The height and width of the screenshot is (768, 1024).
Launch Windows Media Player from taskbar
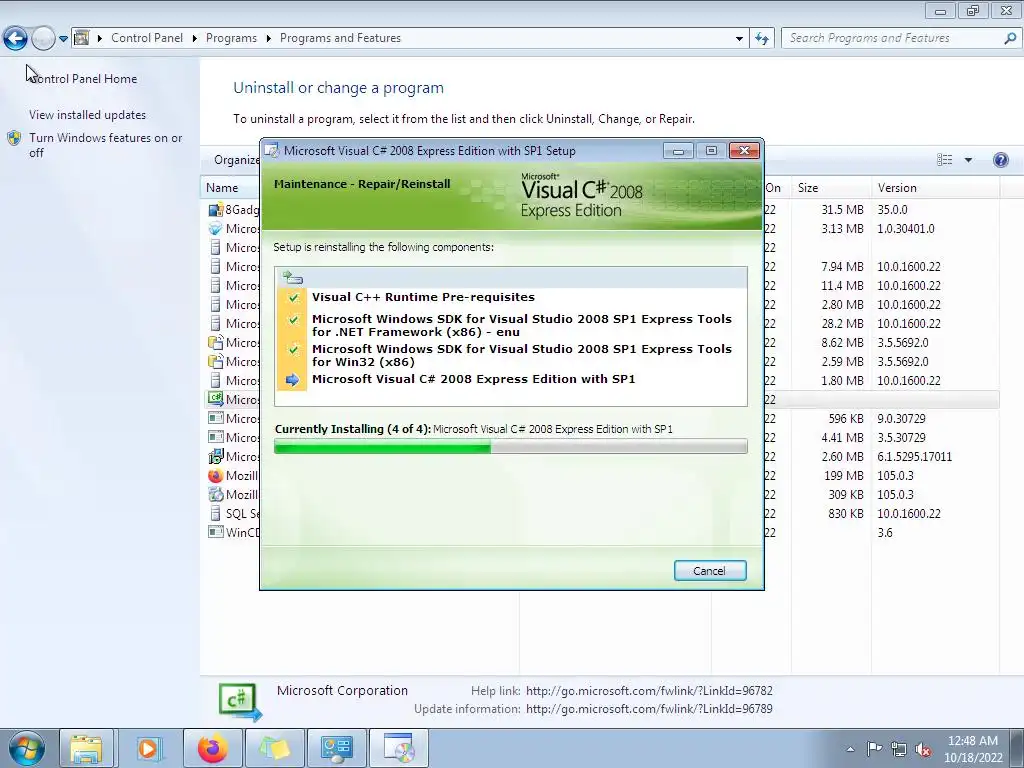coord(148,749)
